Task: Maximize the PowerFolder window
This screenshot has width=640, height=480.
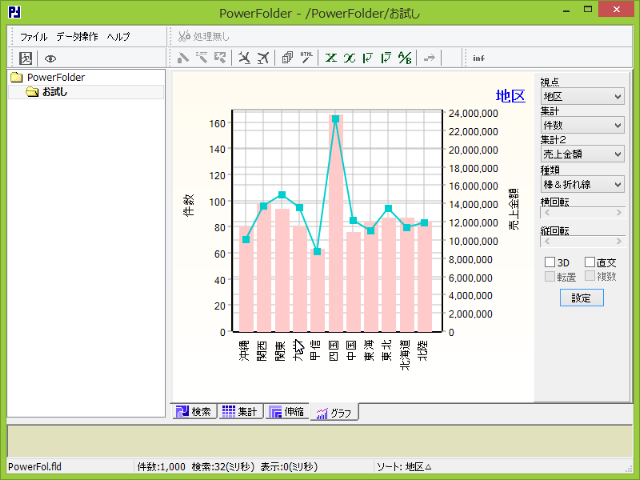Action: coord(588,10)
